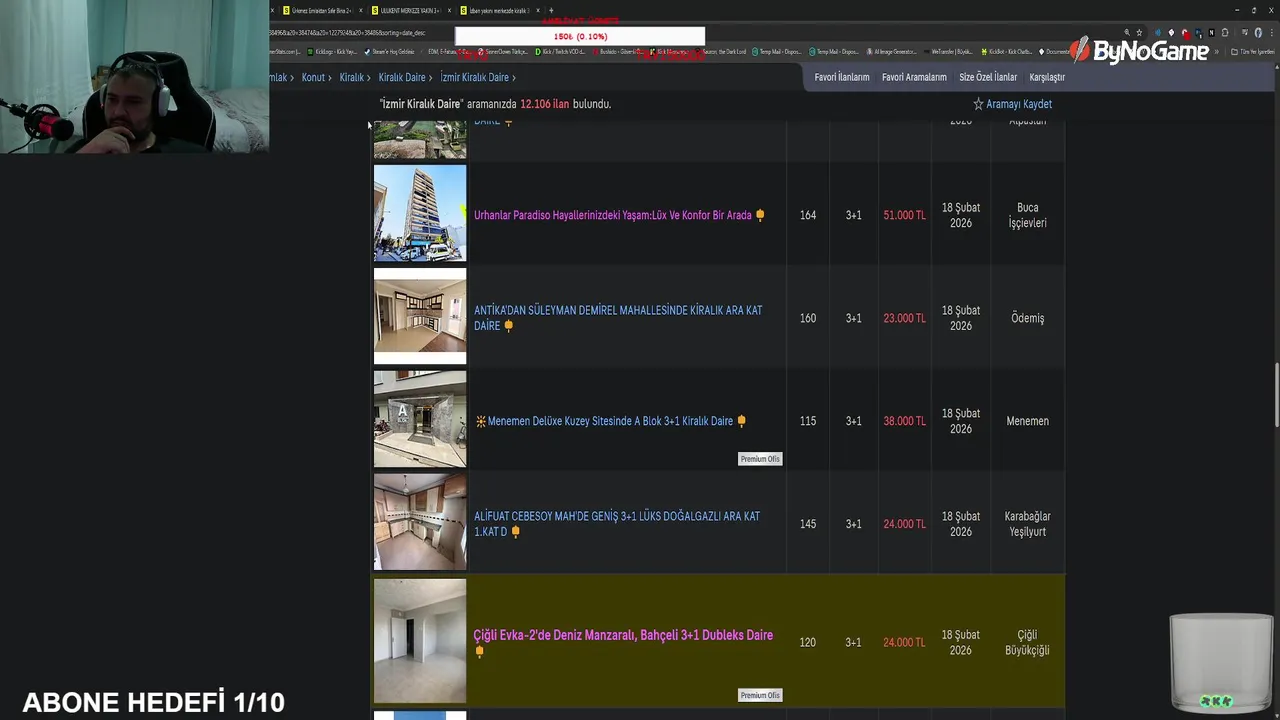
Task: Click Urhanlar Paradiso building thumbnail
Action: [420, 213]
